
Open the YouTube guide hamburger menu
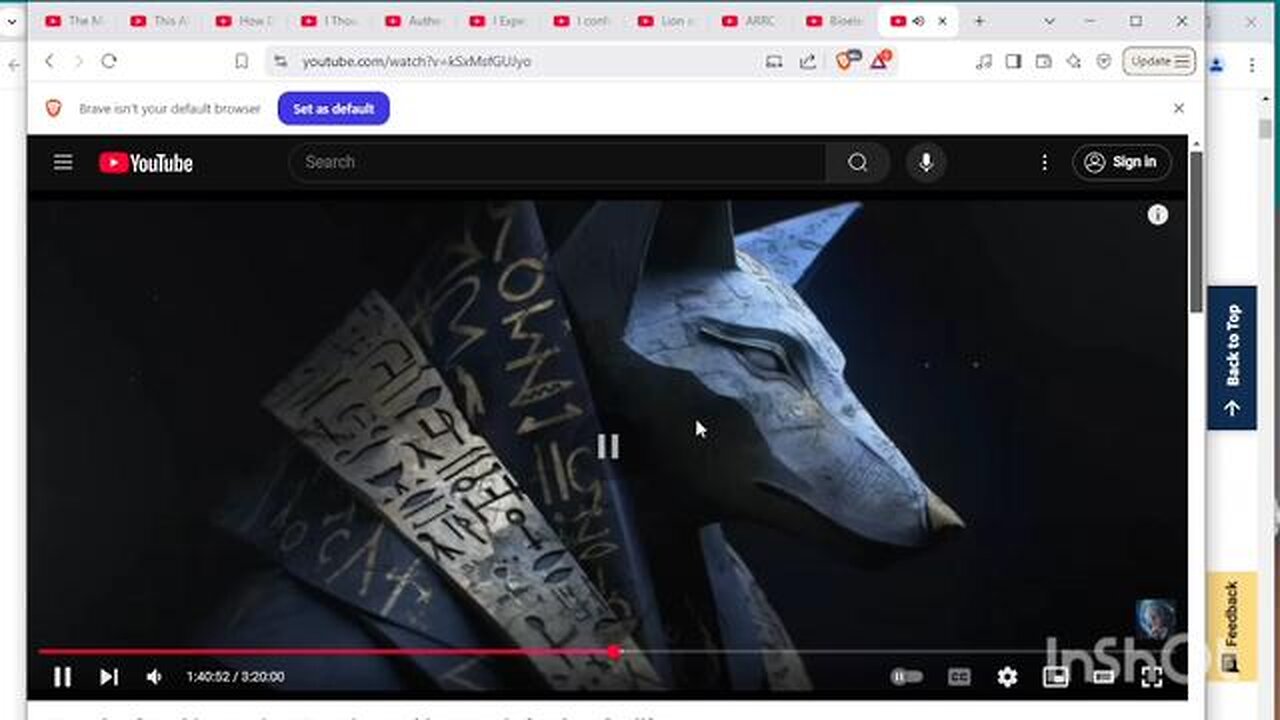[x=63, y=162]
